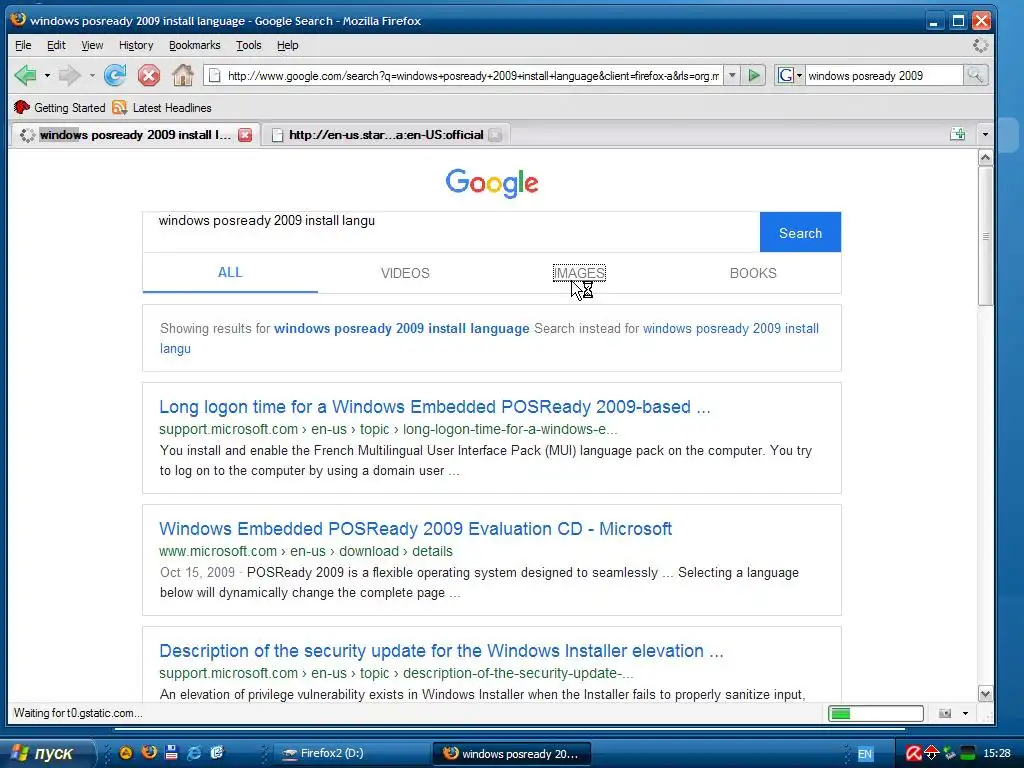Open the Edit menu

coord(56,45)
